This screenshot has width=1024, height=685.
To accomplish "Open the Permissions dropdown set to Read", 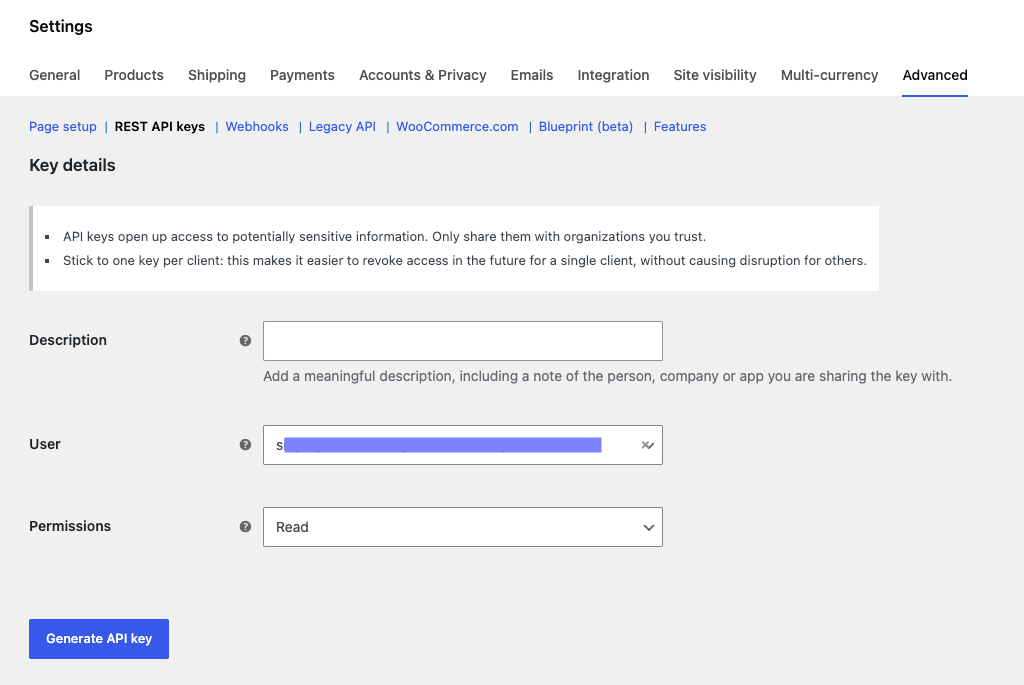I will coord(462,527).
